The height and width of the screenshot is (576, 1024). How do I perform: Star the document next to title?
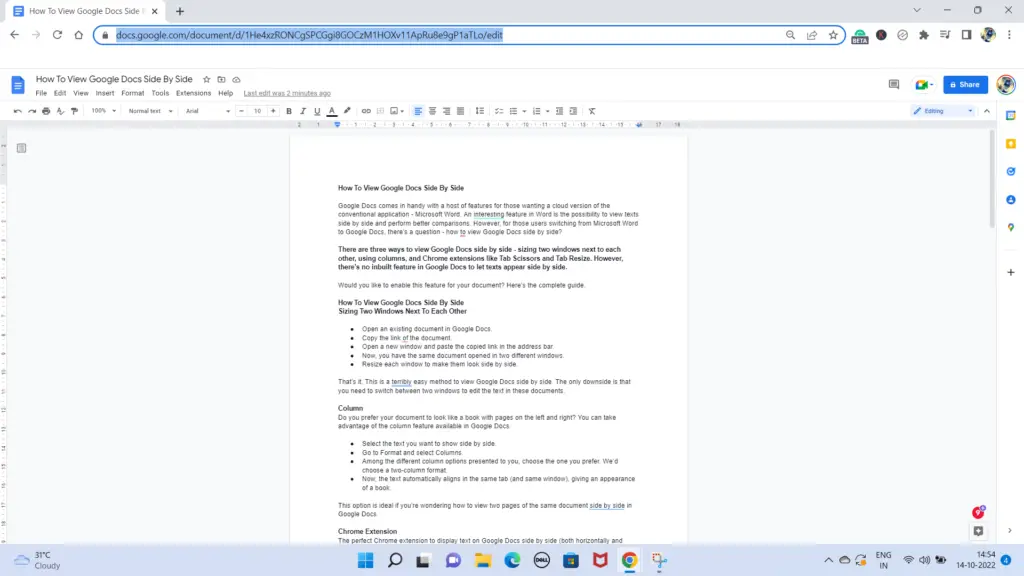[206, 80]
